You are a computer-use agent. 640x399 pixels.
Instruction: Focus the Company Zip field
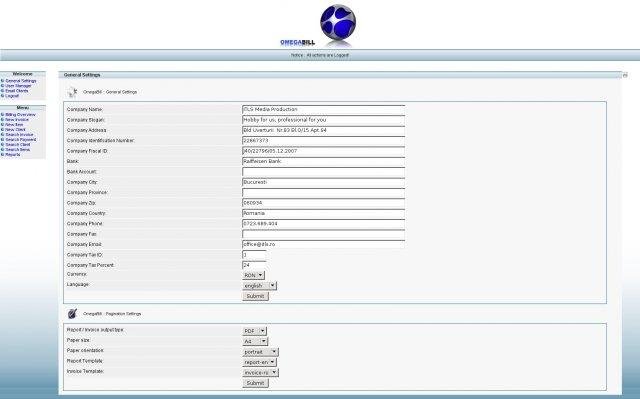(x=323, y=203)
